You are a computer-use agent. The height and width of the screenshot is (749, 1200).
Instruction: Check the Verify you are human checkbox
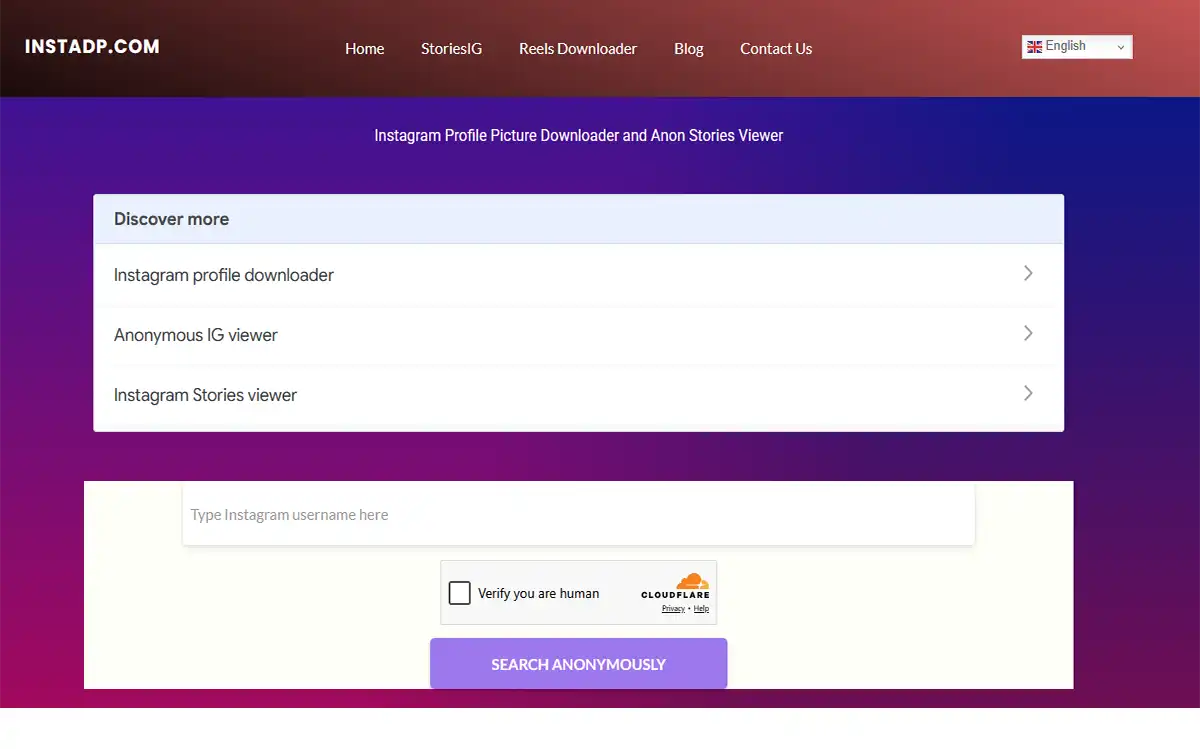[460, 593]
